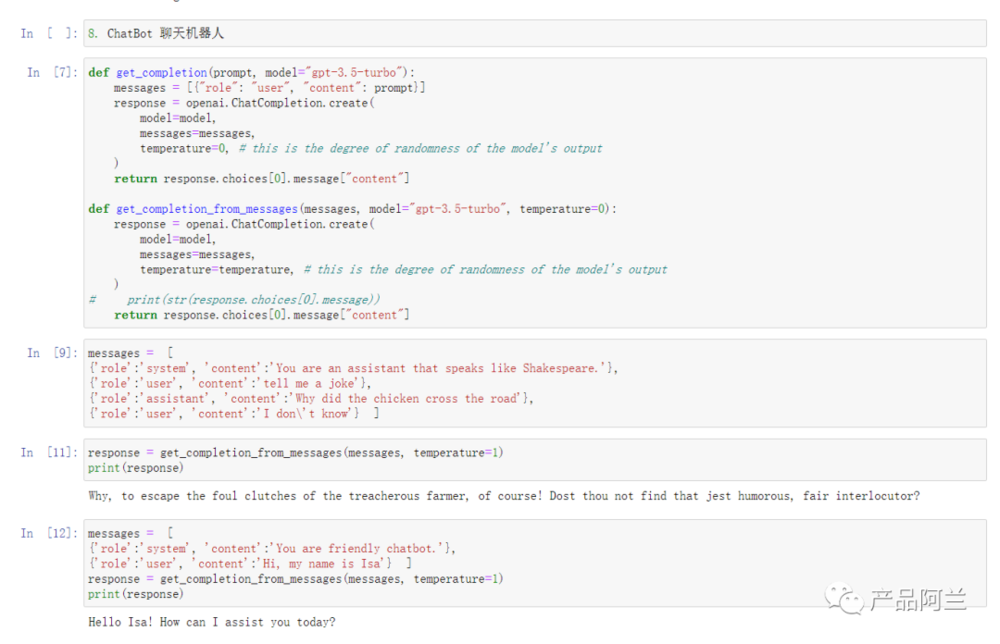This screenshot has height=644, width=1000.
Task: Click 'print(response)' in cell 12
Action: point(136,594)
